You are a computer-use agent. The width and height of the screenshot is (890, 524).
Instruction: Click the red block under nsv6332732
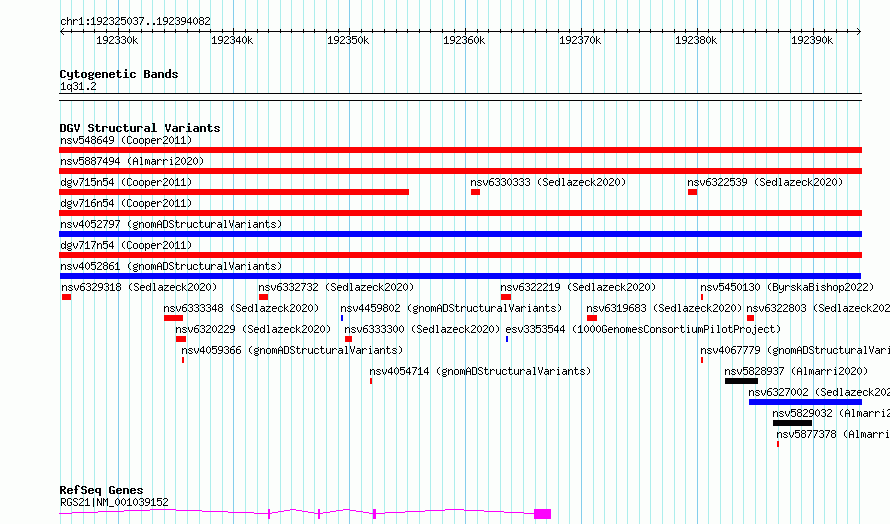(x=263, y=297)
